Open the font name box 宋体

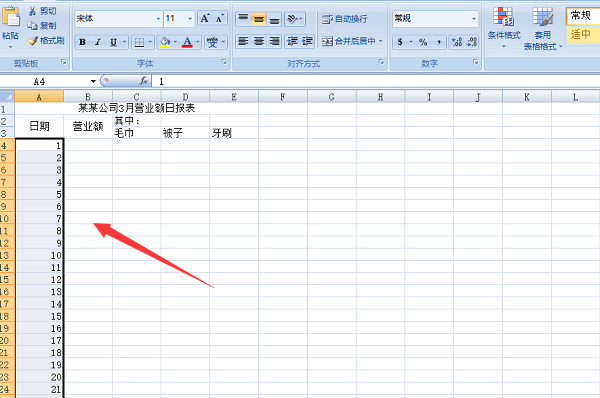pos(118,18)
